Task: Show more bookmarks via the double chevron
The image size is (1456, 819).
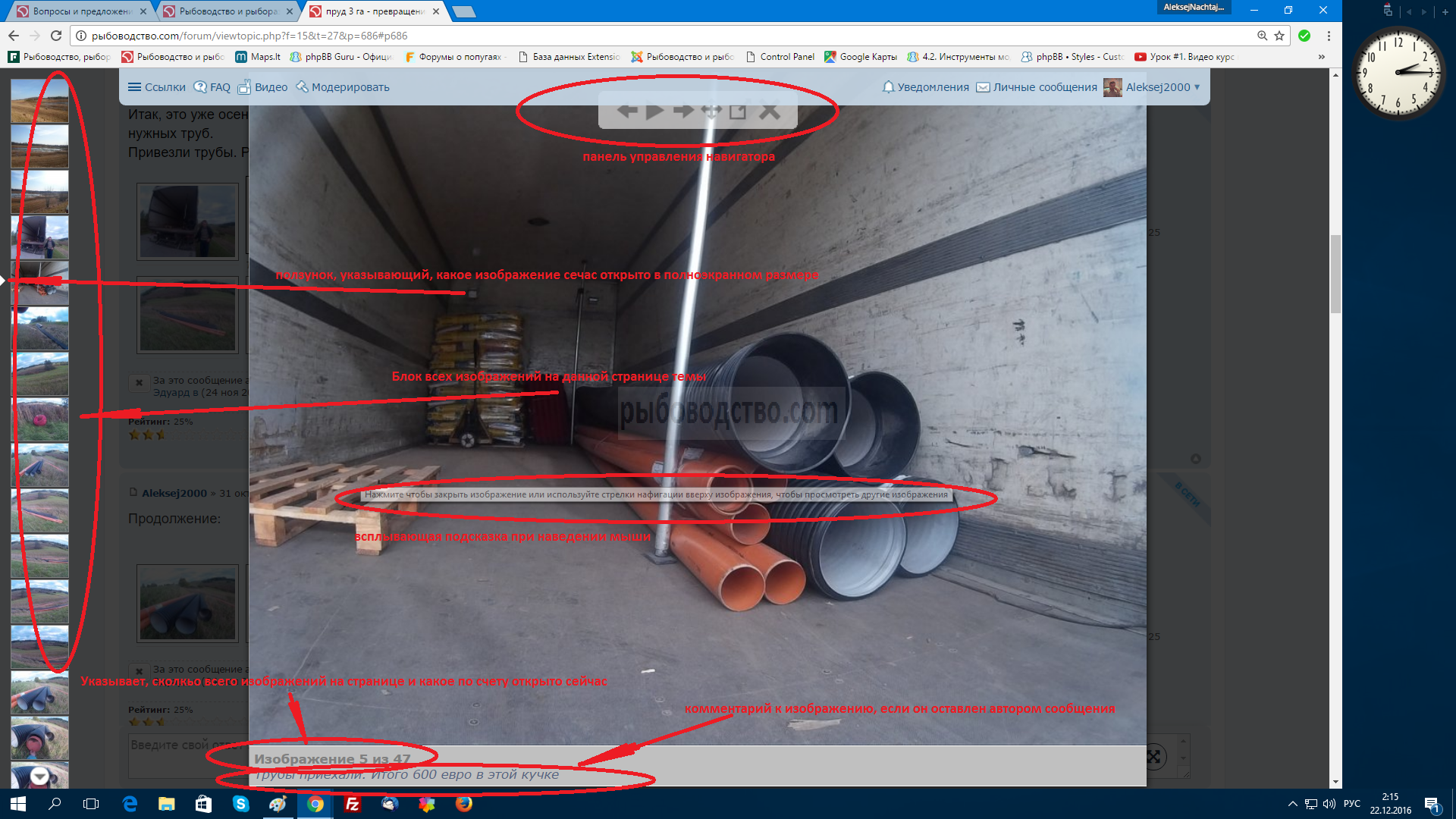Action: coord(1321,57)
